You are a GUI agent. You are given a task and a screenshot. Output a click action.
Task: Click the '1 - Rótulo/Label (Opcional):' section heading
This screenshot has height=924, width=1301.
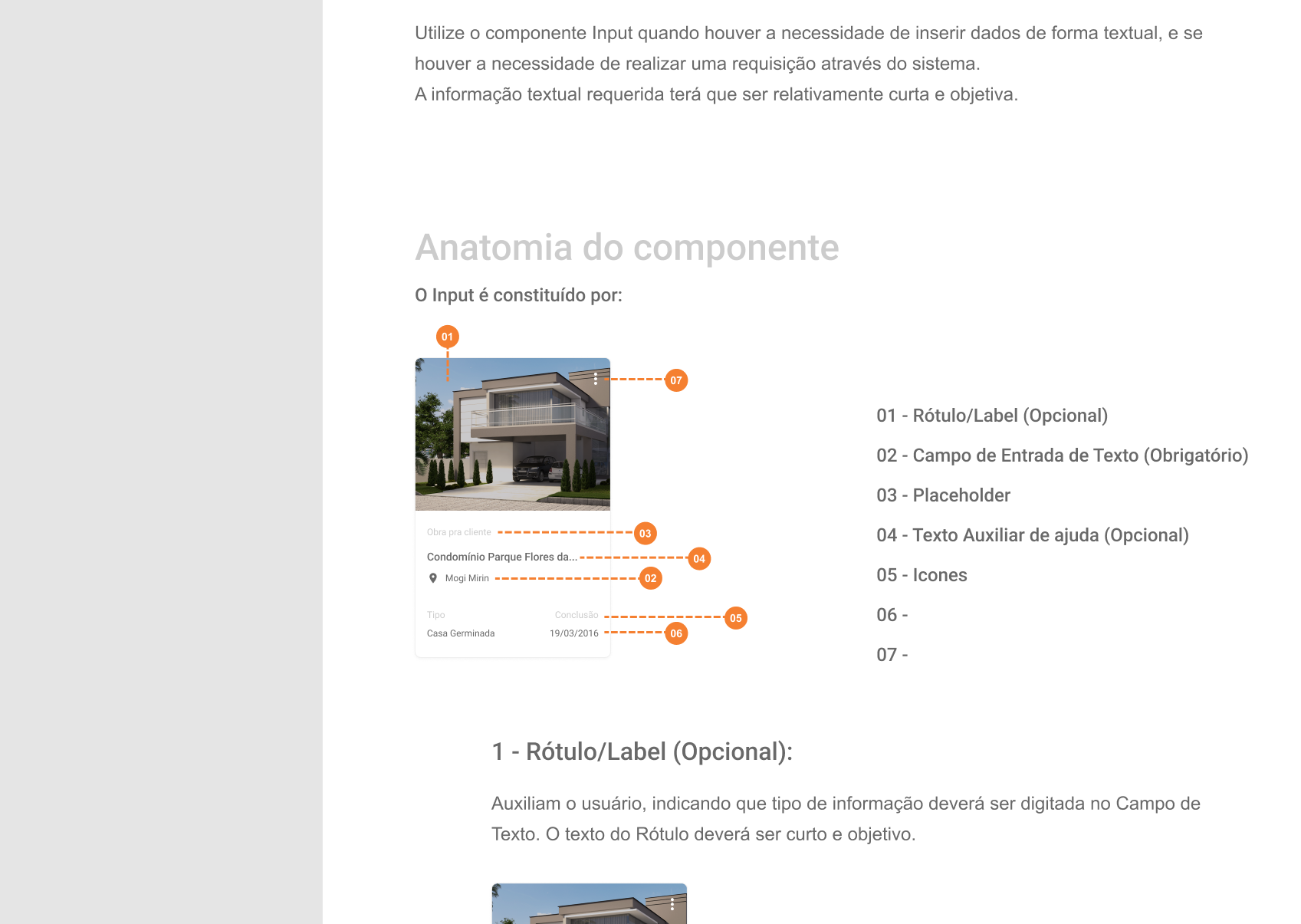(642, 751)
